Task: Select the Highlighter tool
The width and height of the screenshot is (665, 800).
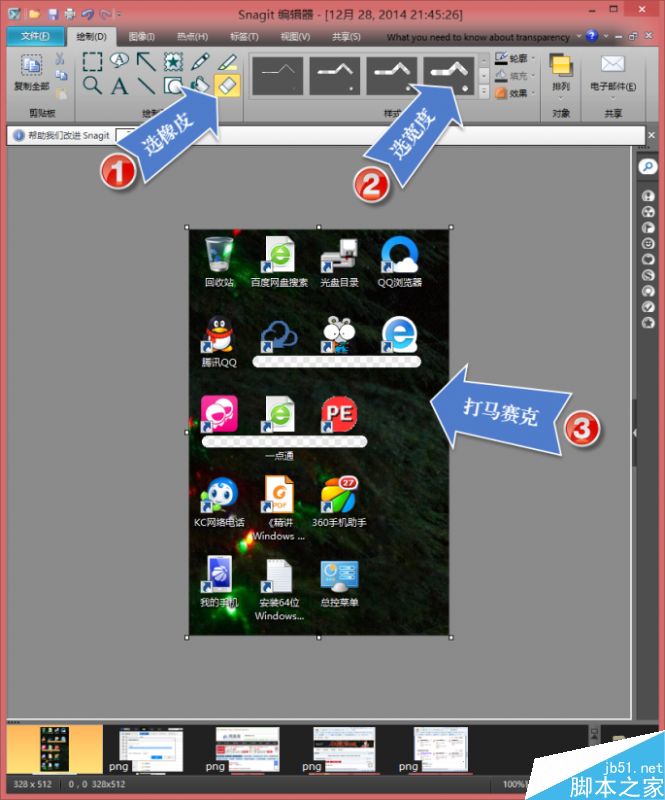Action: [x=228, y=62]
